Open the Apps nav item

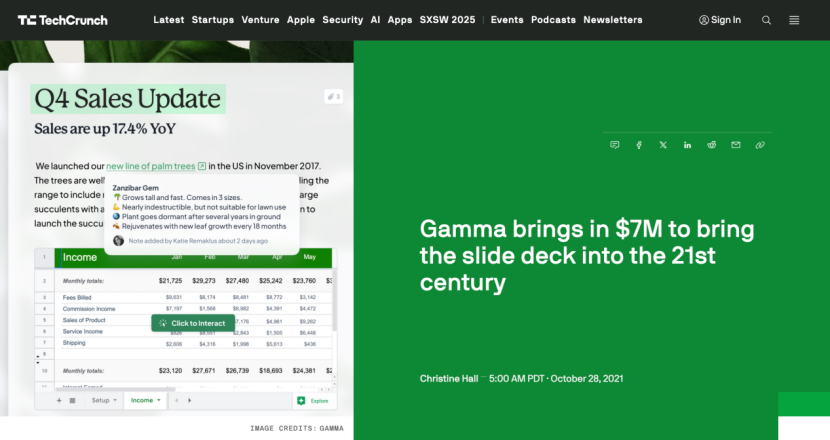pos(400,20)
